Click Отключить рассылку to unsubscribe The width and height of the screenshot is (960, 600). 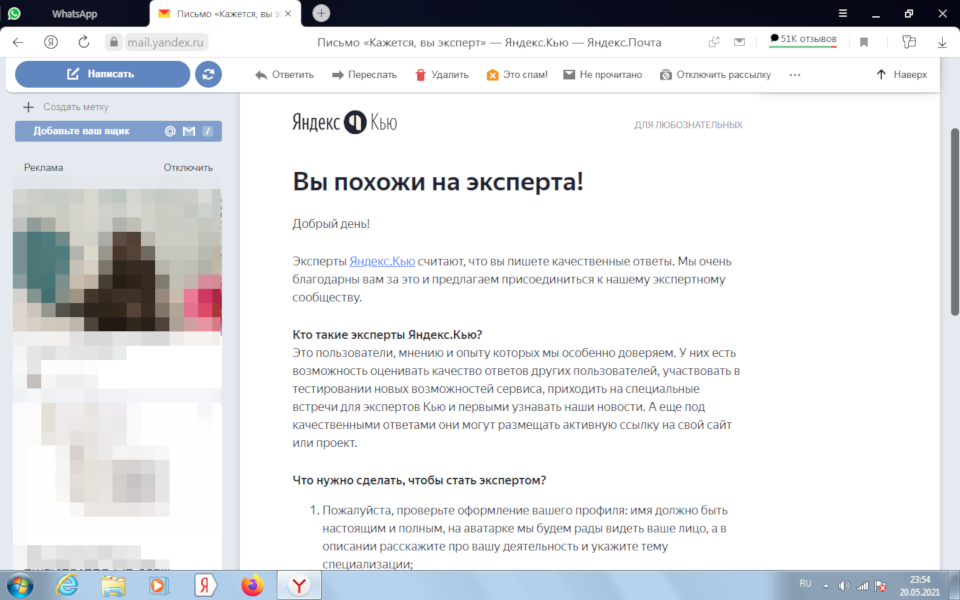[716, 75]
